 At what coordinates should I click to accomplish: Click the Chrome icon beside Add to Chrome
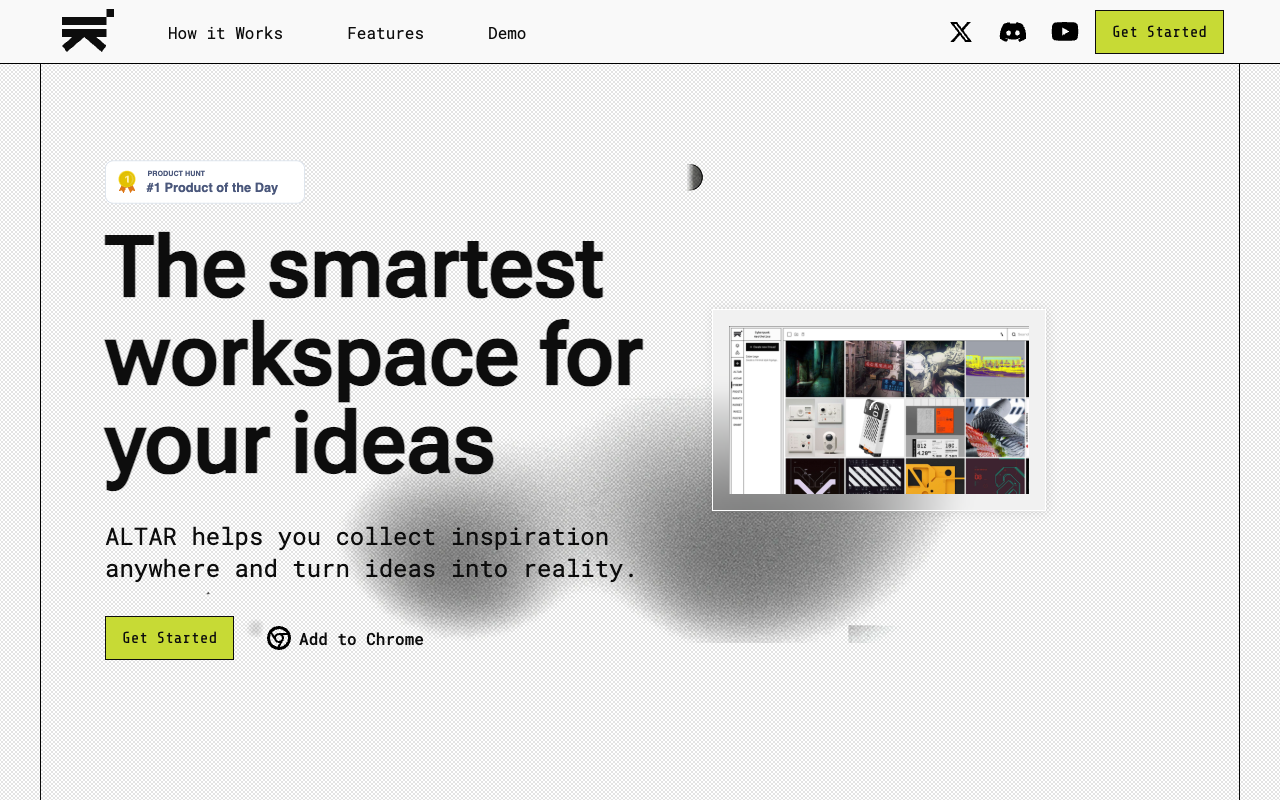click(x=279, y=638)
